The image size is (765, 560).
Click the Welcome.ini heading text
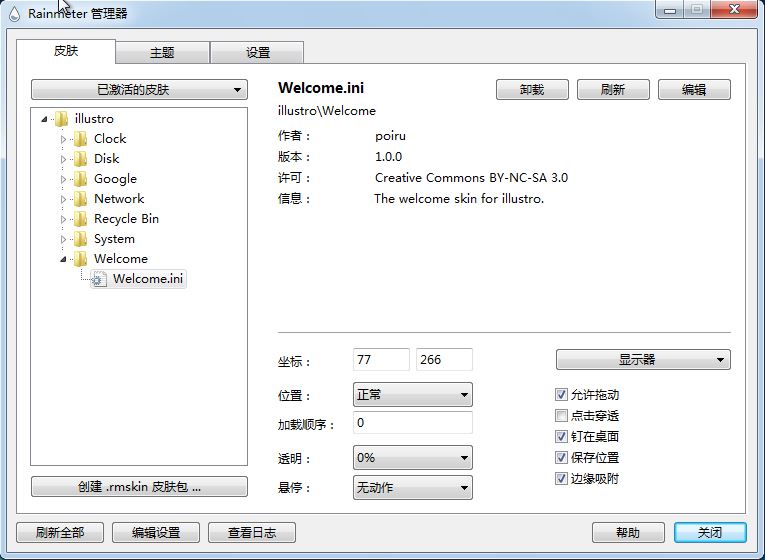[x=321, y=88]
